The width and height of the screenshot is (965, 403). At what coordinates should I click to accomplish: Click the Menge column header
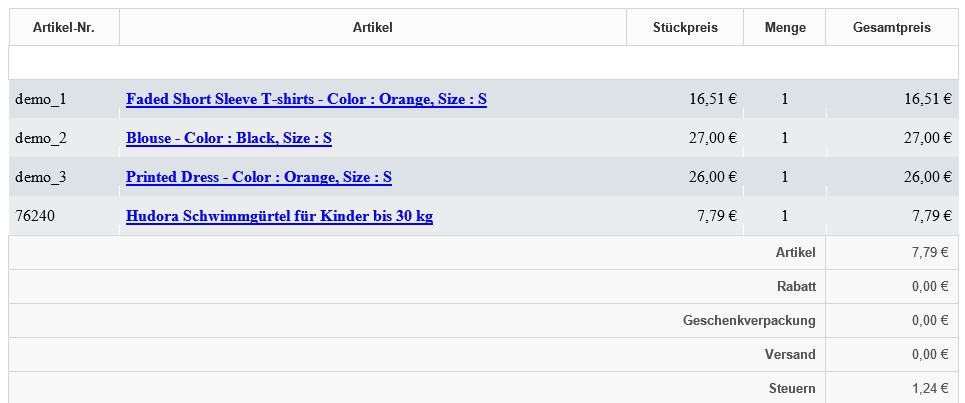(x=785, y=27)
